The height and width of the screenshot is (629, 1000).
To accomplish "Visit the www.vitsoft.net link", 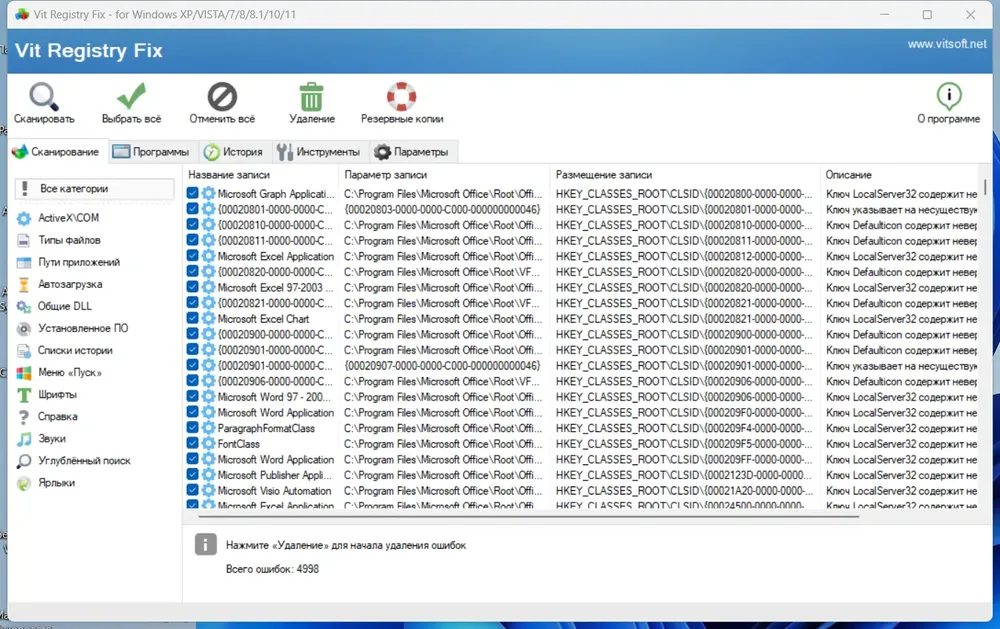I will point(946,44).
